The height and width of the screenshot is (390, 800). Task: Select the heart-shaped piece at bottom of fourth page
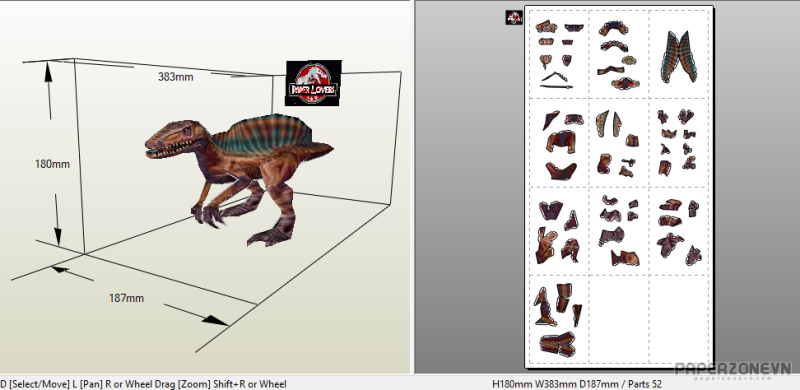pyautogui.click(x=561, y=171)
